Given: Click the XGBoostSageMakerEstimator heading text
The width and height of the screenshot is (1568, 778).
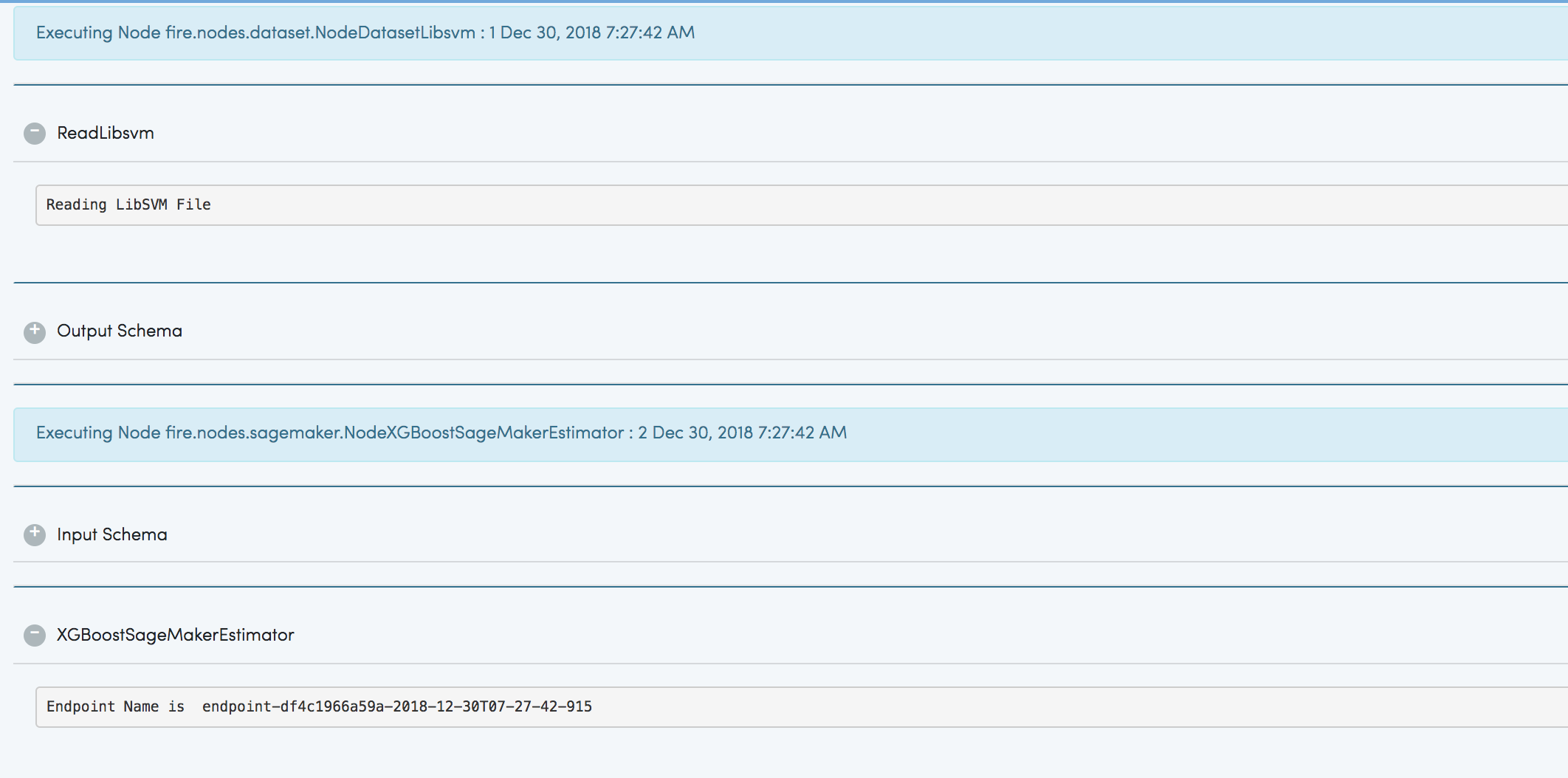Looking at the screenshot, I should 176,635.
